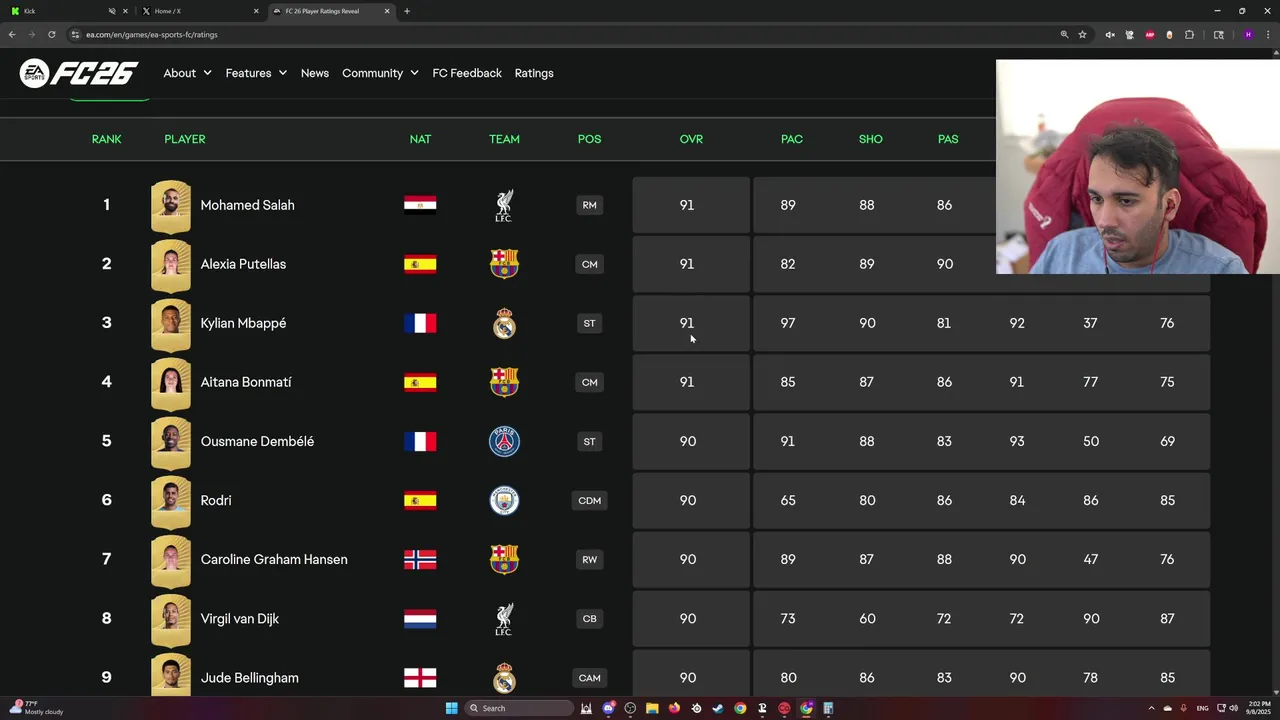Click Manchester City crest in Rodri row
The image size is (1280, 720).
[504, 500]
